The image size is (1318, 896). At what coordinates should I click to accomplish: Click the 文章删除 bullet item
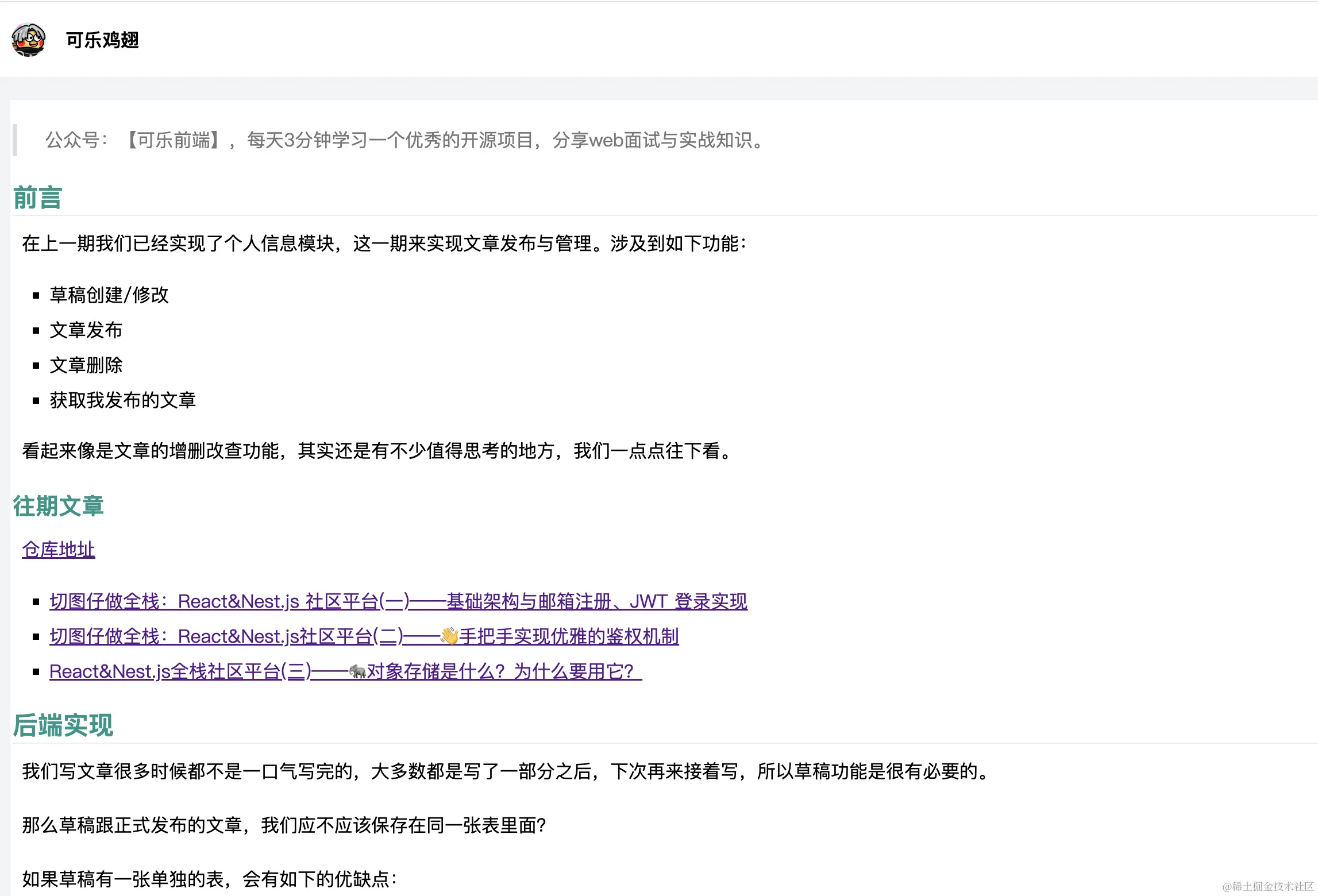point(86,365)
